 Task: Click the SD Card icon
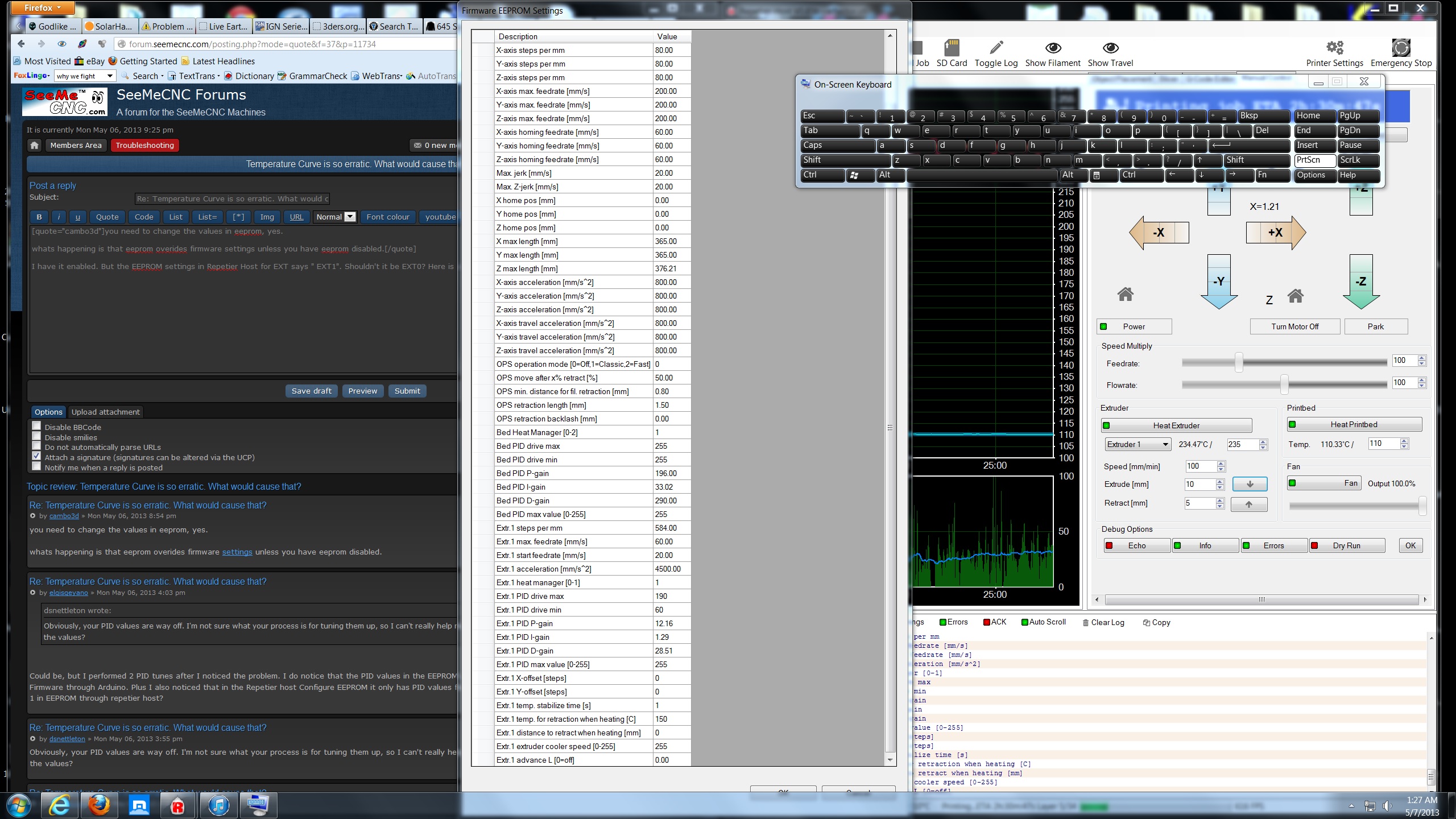pos(952,48)
